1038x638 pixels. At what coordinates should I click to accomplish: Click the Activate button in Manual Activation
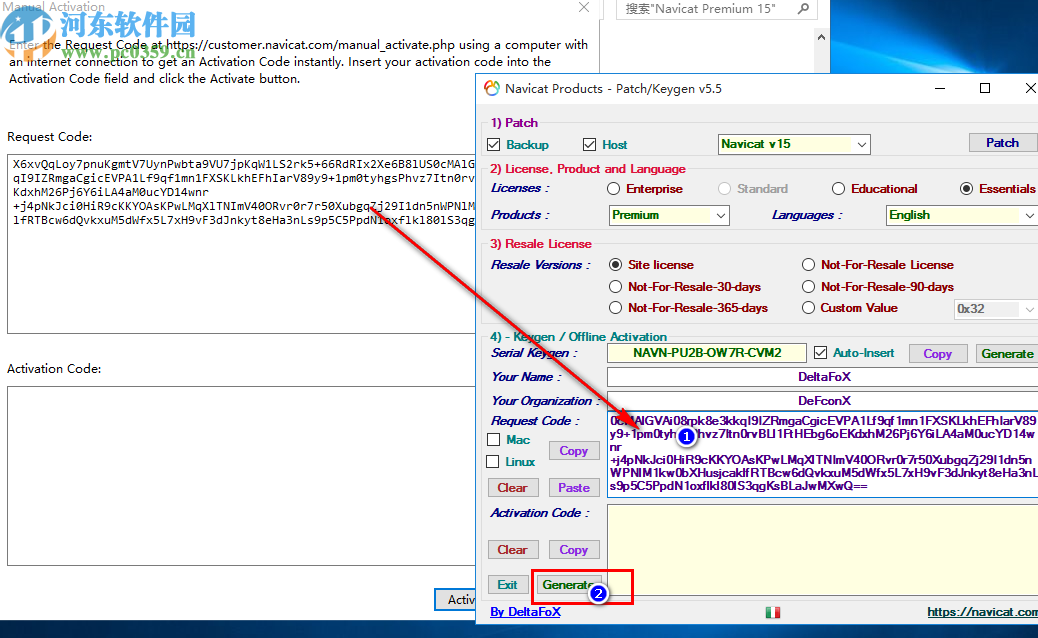point(455,600)
